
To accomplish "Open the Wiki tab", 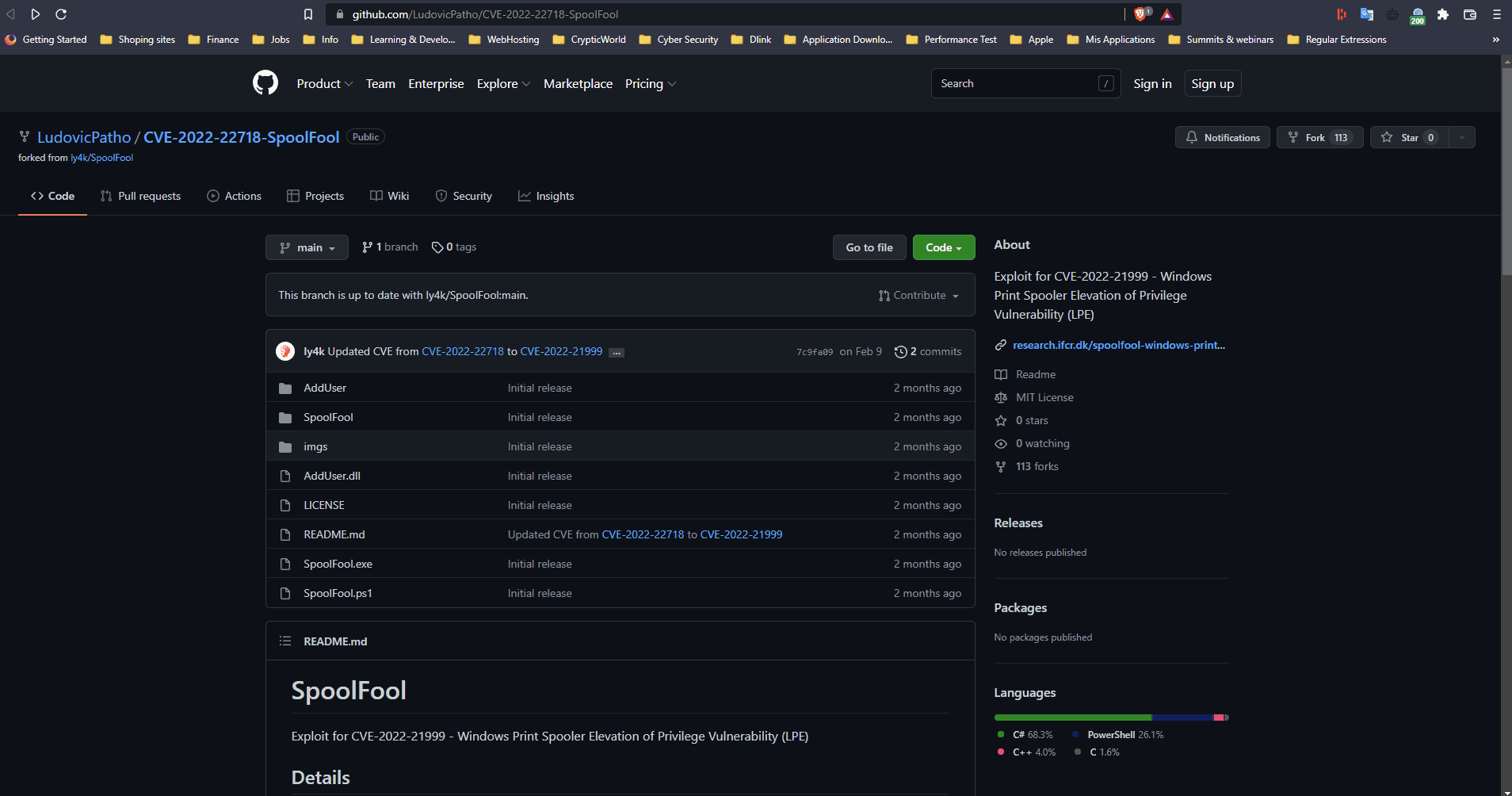I will (389, 196).
